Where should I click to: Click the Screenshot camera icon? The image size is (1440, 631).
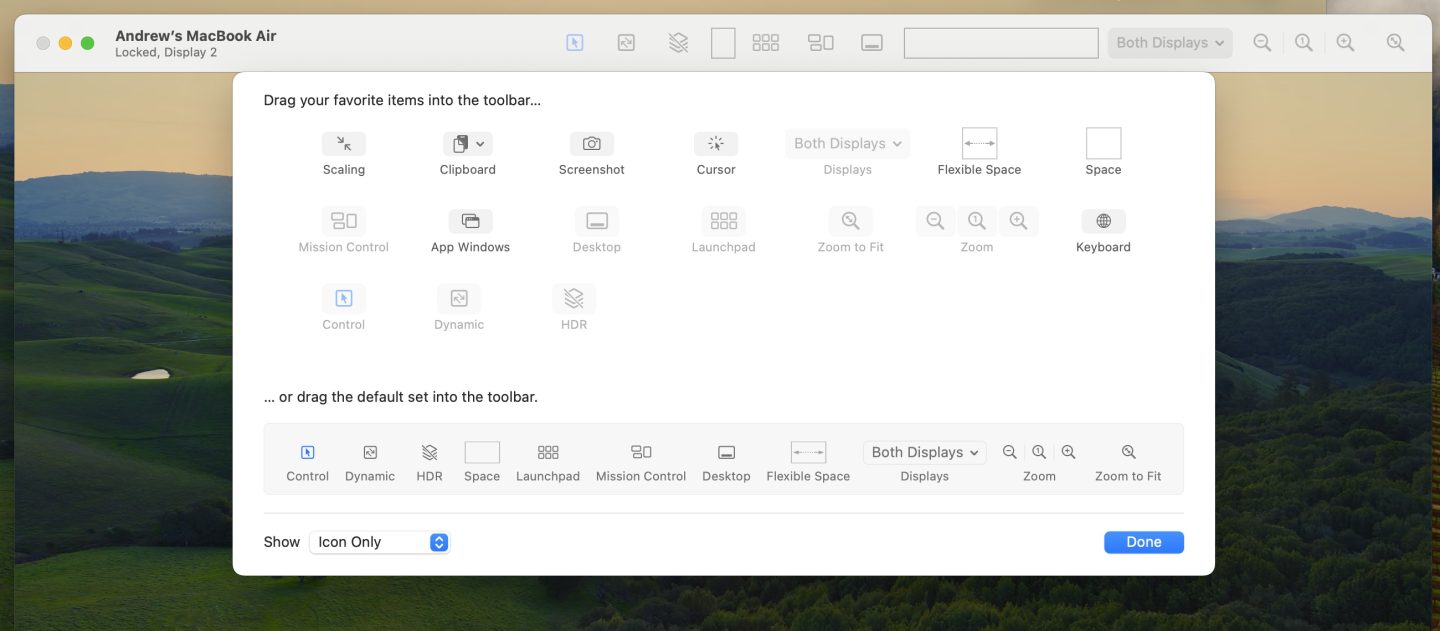pyautogui.click(x=592, y=144)
